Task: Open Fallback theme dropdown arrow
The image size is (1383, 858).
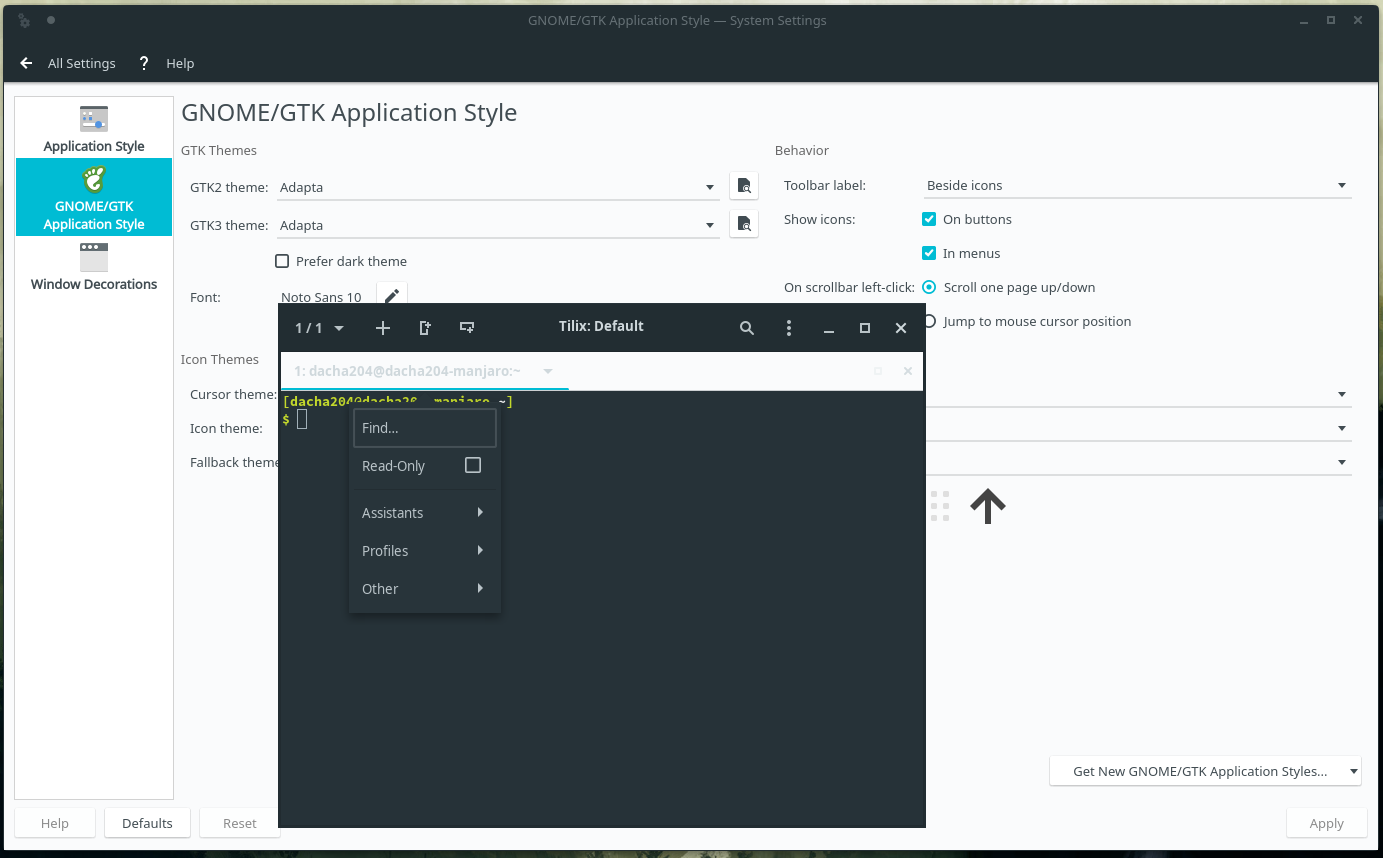Action: coord(1342,462)
